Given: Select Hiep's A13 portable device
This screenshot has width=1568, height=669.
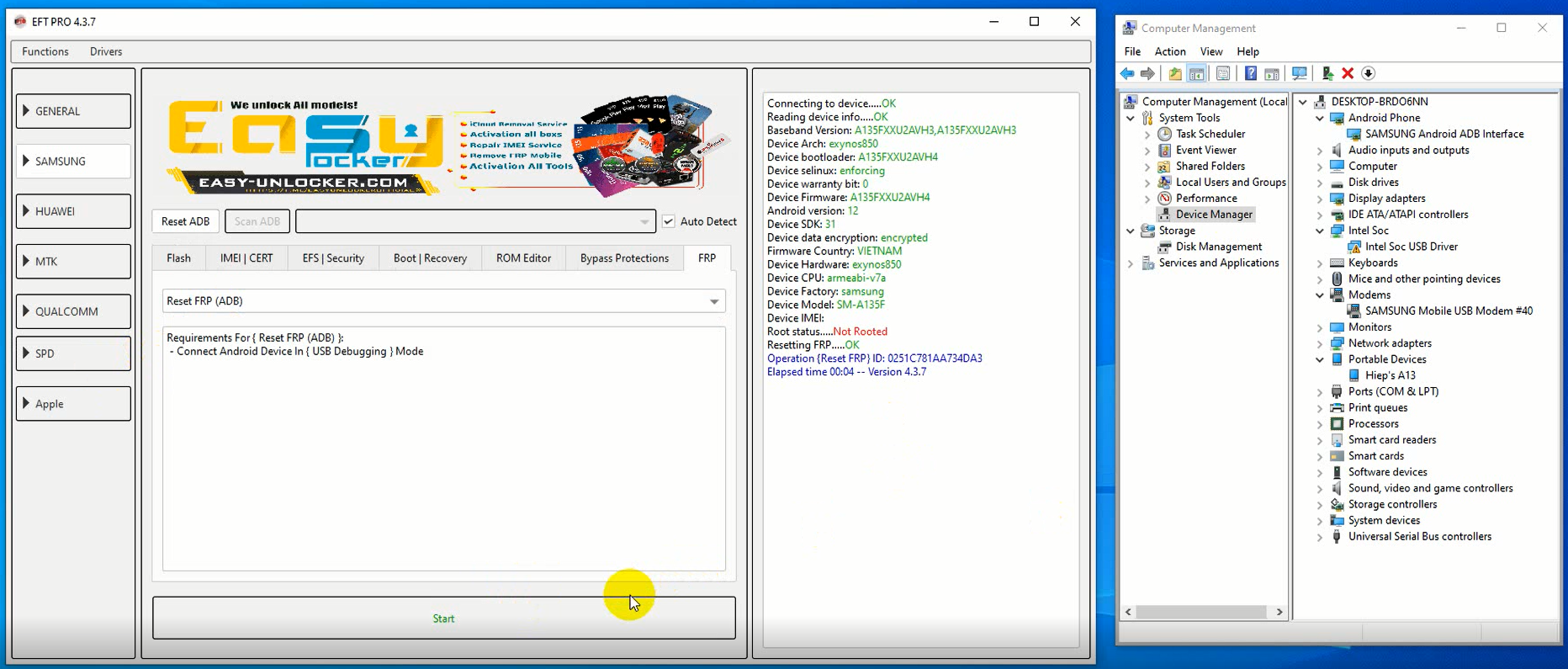Looking at the screenshot, I should click(x=1390, y=375).
